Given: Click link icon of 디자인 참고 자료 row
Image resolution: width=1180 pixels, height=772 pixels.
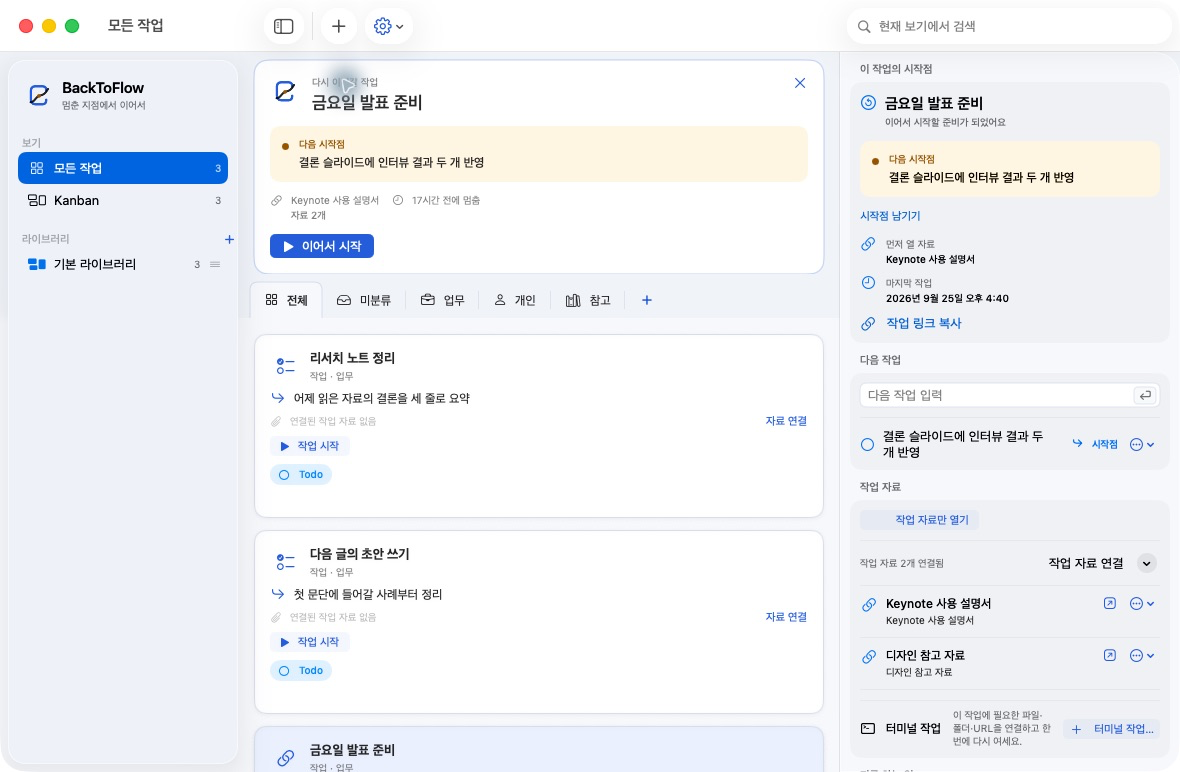Looking at the screenshot, I should [868, 656].
